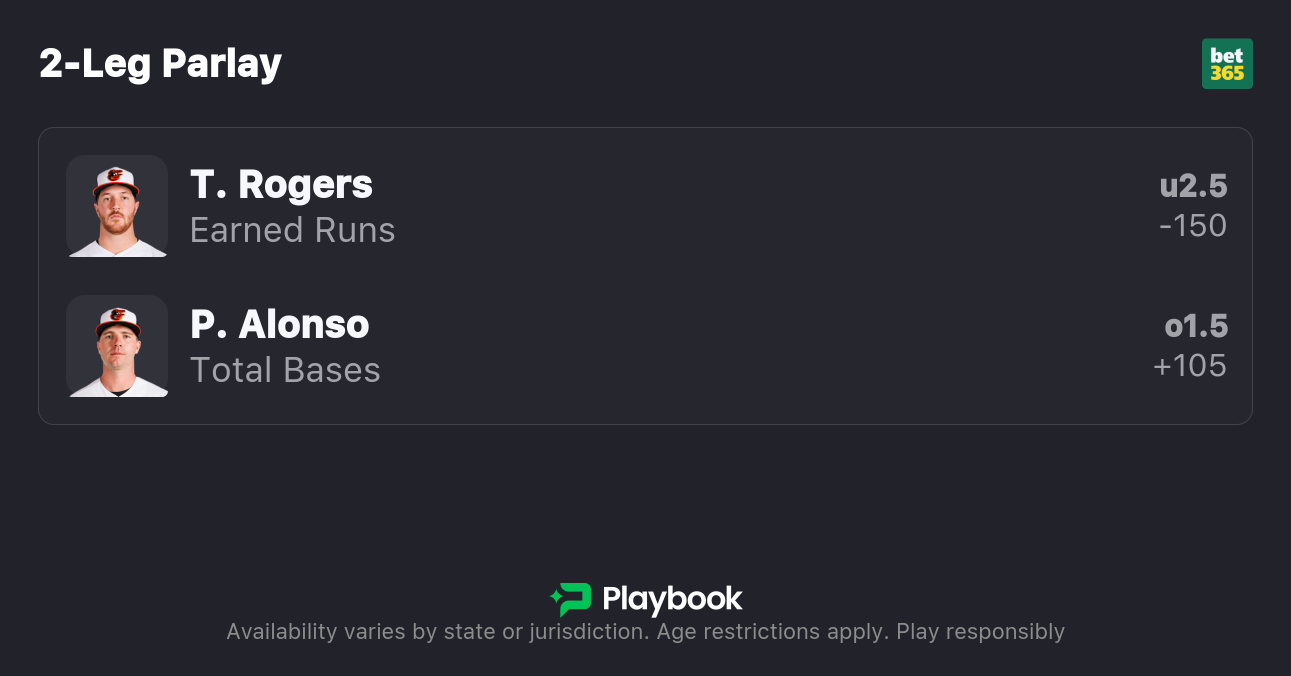Click the green Playbook logo icon
The image size is (1291, 676).
click(571, 599)
